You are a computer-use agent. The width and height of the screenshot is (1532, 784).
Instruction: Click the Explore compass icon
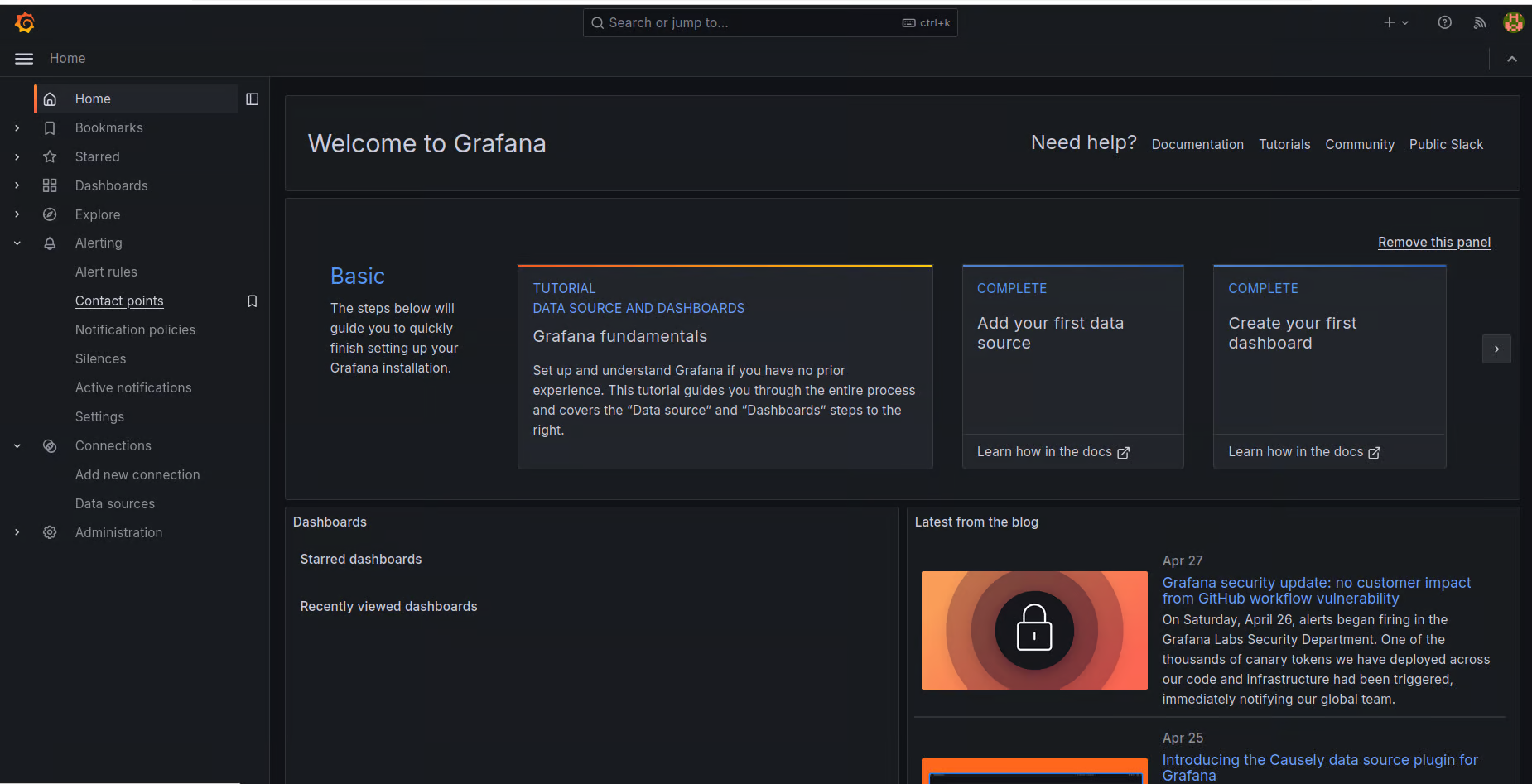[50, 214]
